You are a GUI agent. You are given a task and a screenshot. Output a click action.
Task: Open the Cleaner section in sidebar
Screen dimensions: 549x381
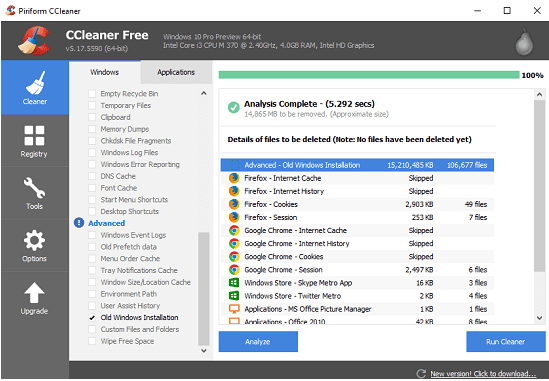(x=35, y=88)
